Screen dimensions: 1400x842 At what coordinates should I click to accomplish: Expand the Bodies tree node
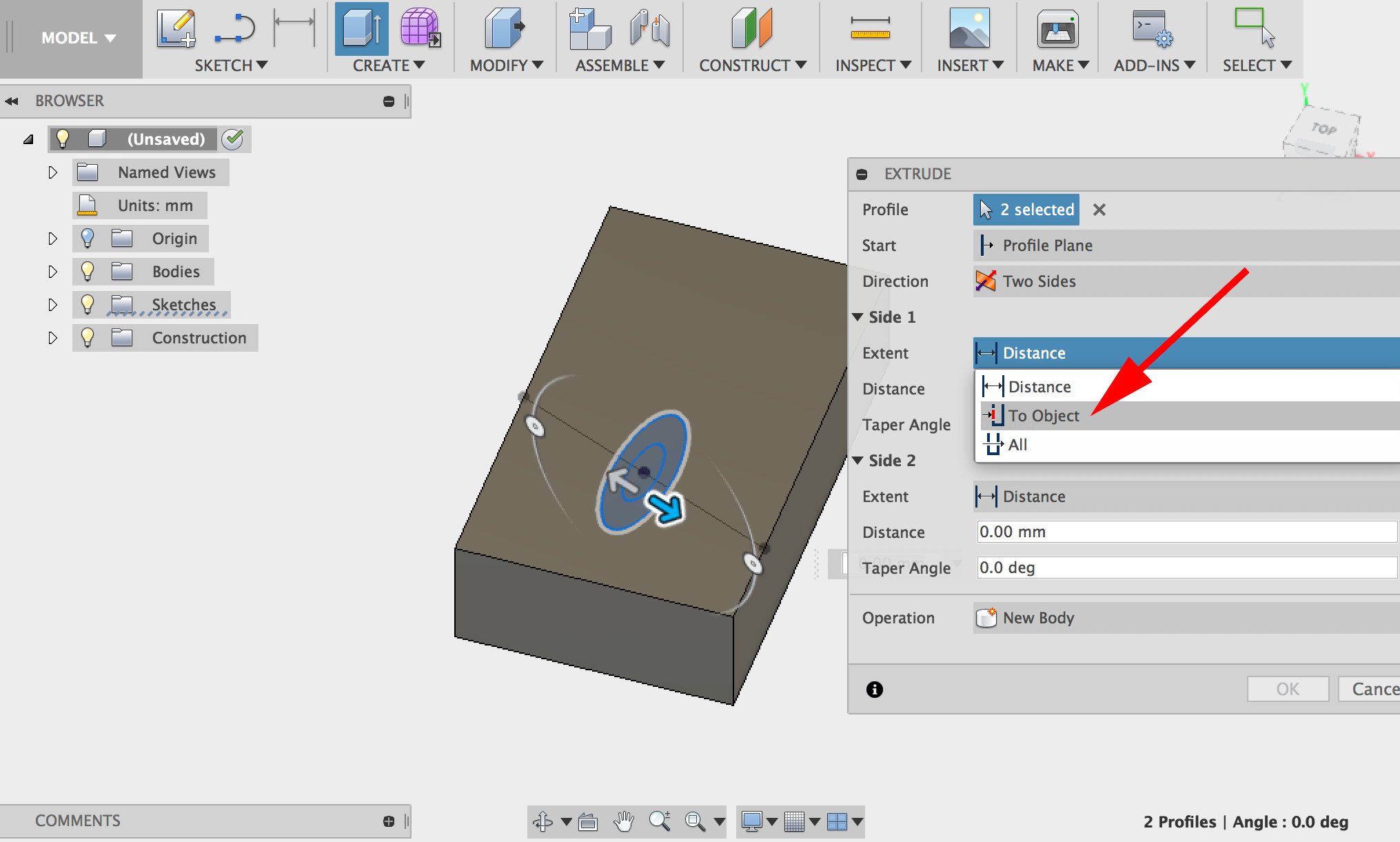coord(52,272)
